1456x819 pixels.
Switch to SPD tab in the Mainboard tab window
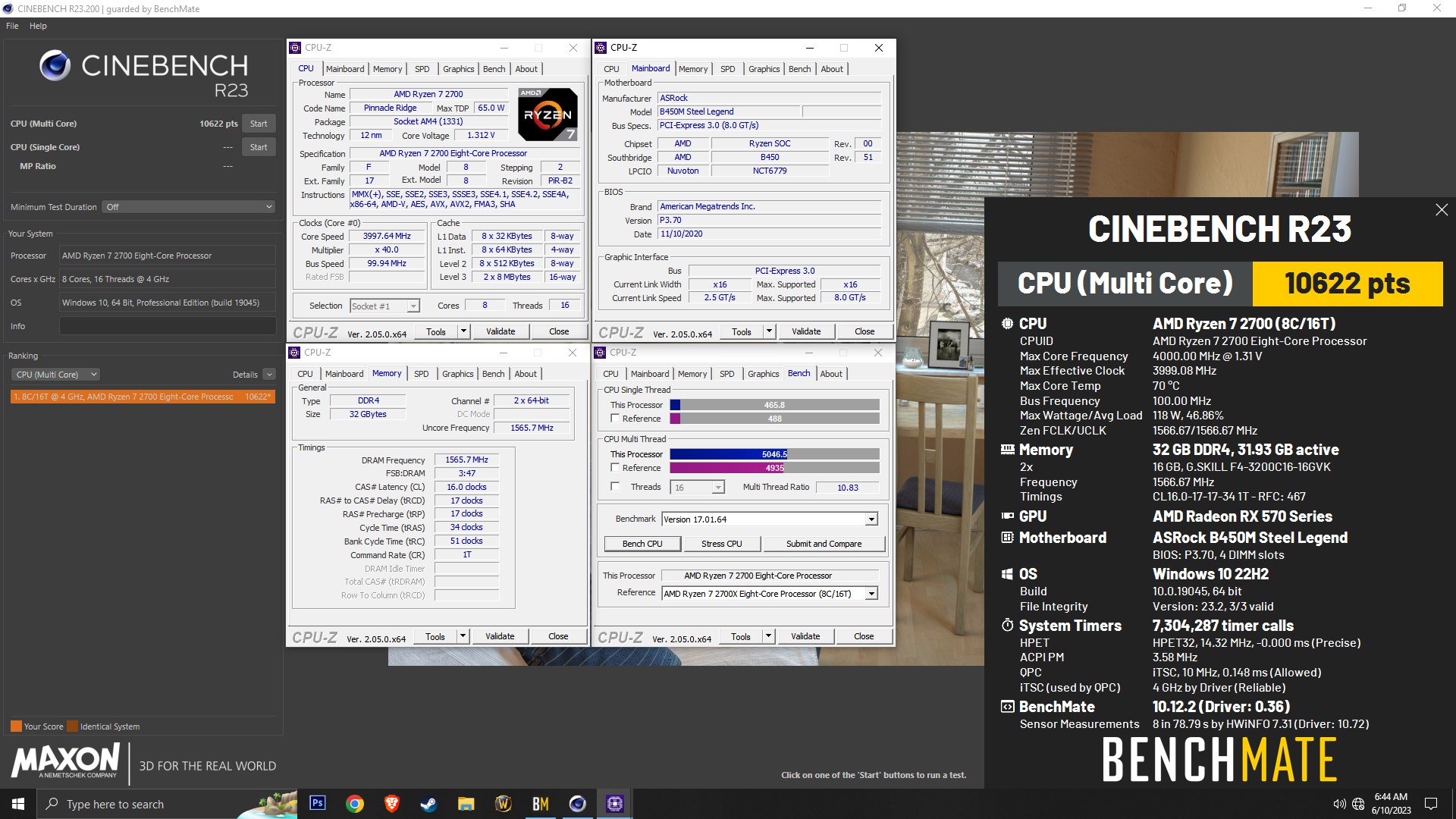click(x=728, y=69)
